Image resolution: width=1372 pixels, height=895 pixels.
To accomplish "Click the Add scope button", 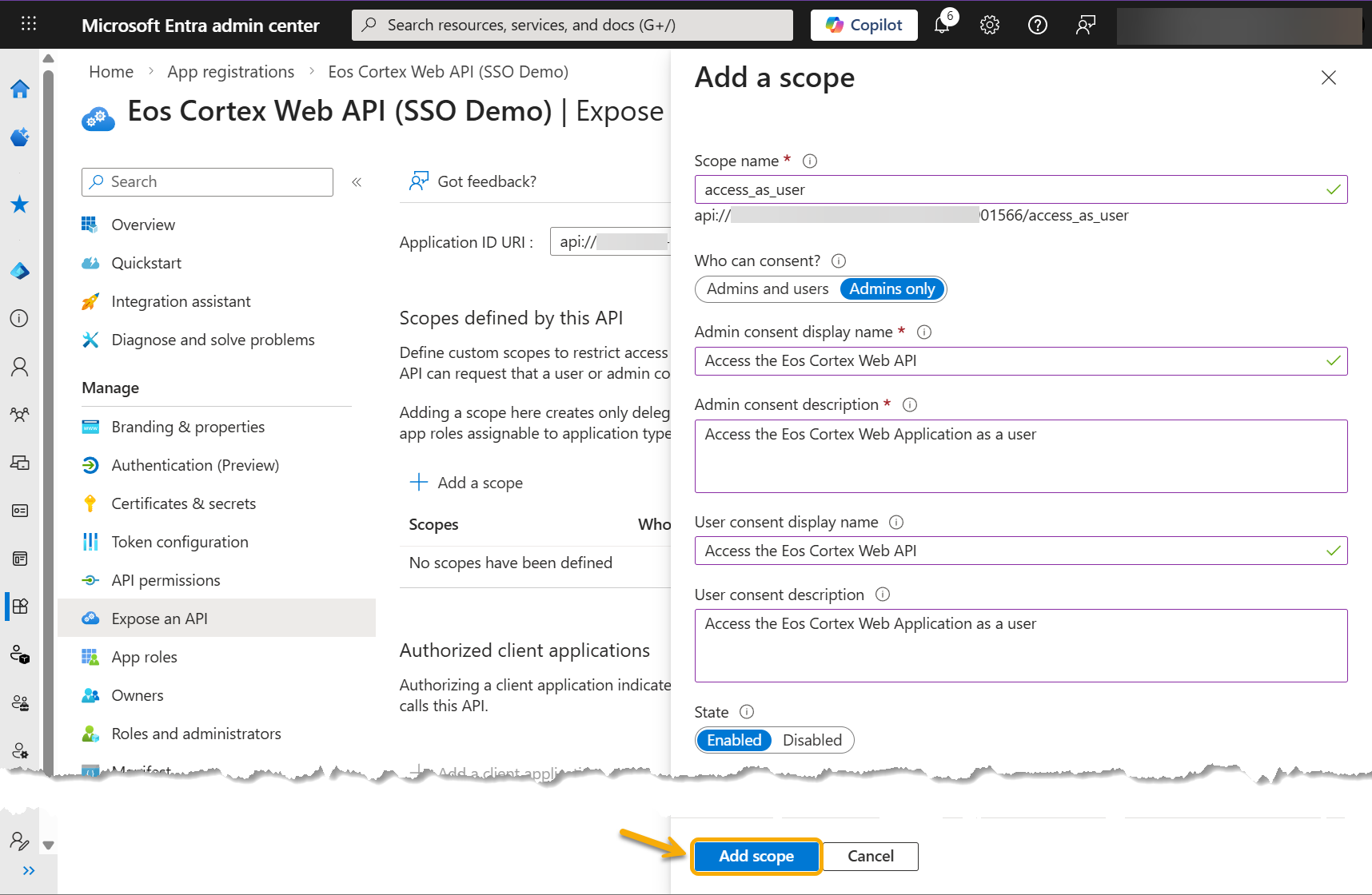I will coord(756,857).
